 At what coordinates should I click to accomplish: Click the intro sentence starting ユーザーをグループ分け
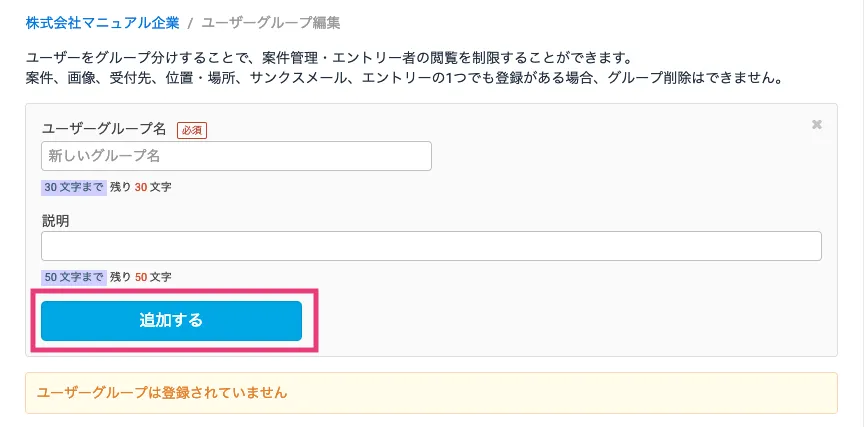330,57
